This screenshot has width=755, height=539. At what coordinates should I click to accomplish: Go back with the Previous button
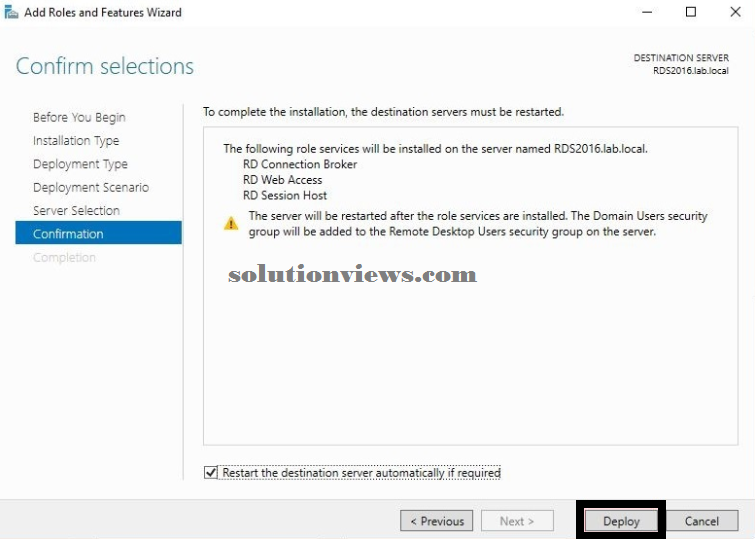[x=436, y=521]
